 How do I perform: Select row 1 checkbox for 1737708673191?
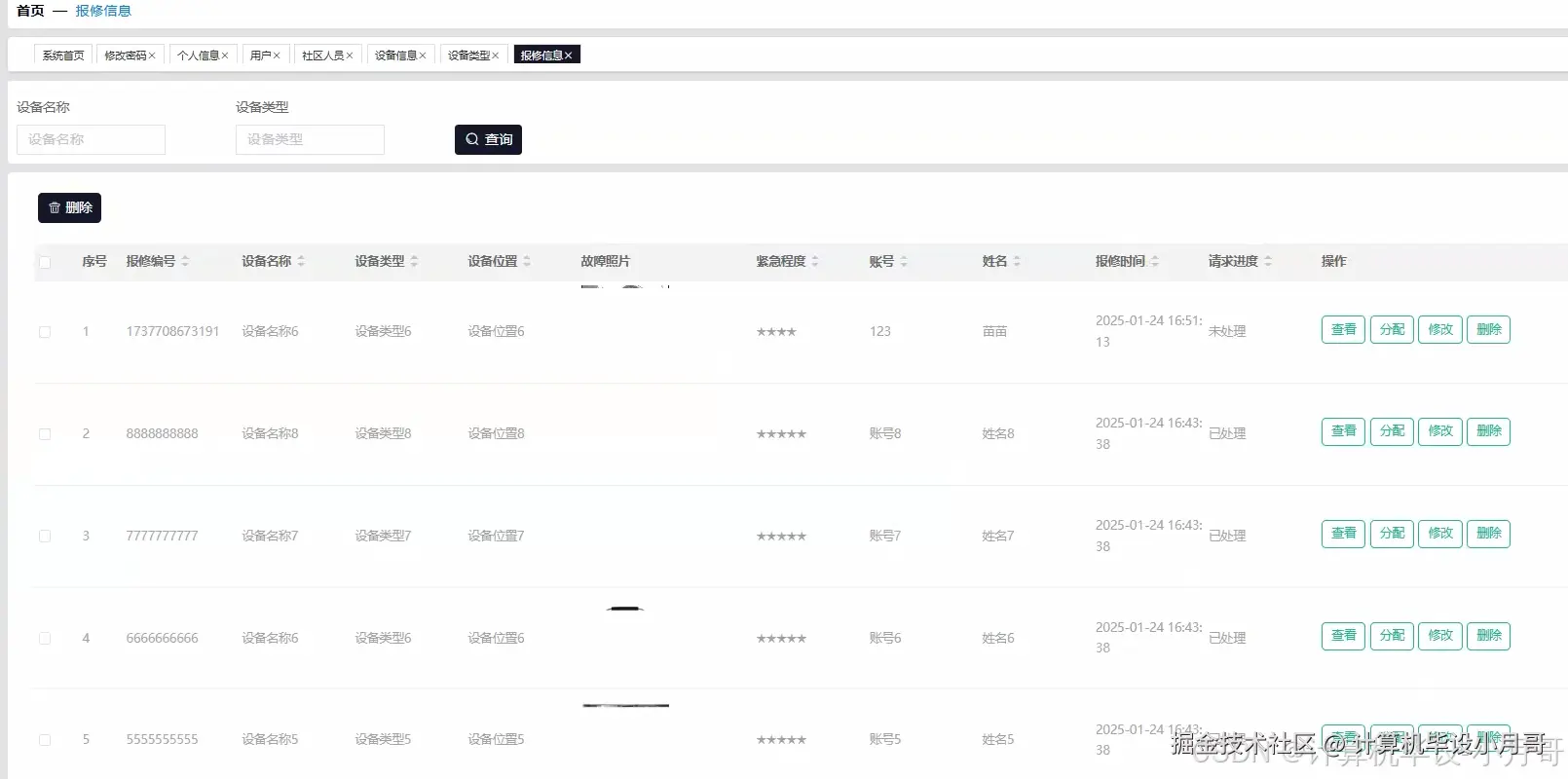(45, 332)
